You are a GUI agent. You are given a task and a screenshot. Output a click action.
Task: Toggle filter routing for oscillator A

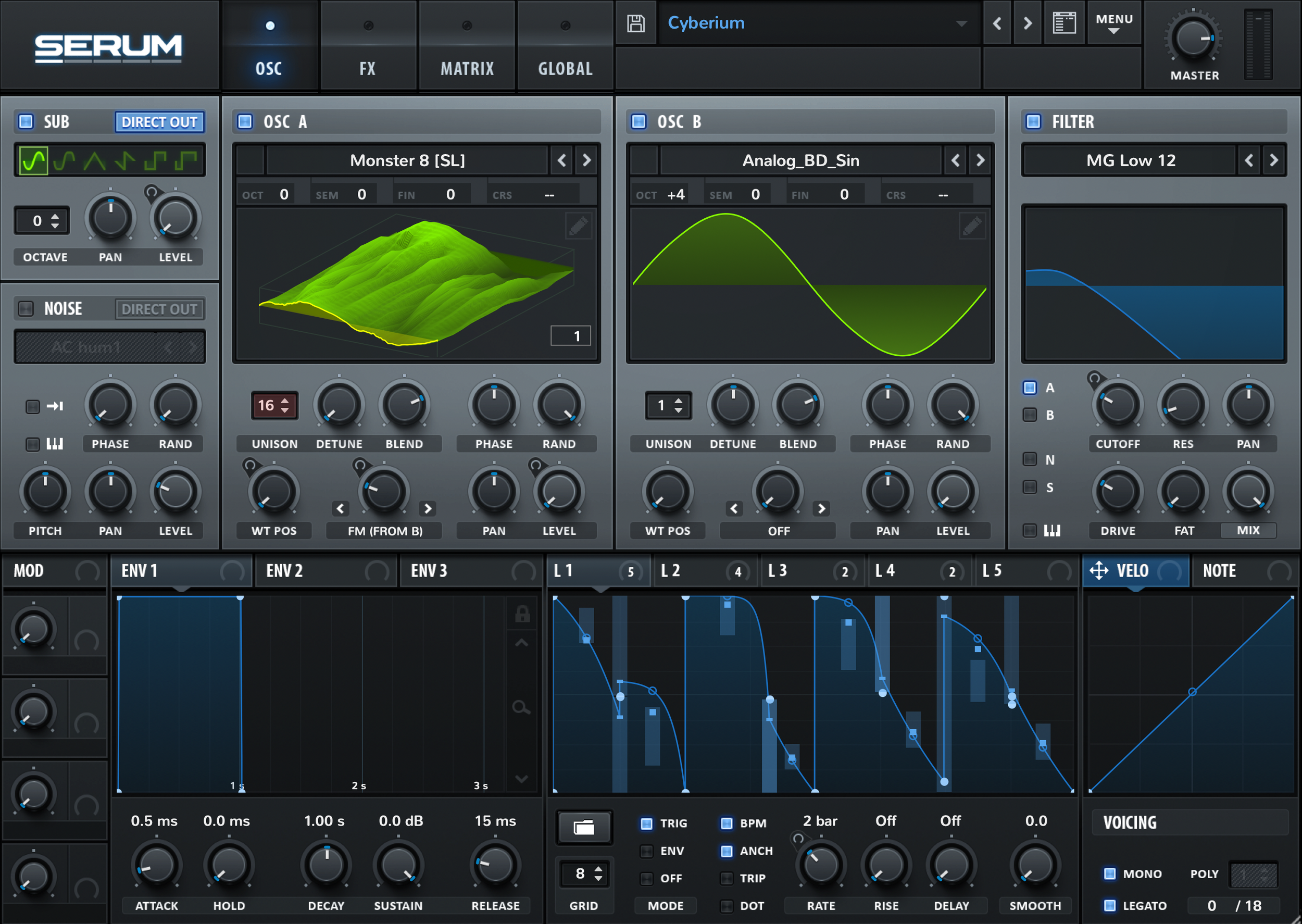(x=1030, y=388)
